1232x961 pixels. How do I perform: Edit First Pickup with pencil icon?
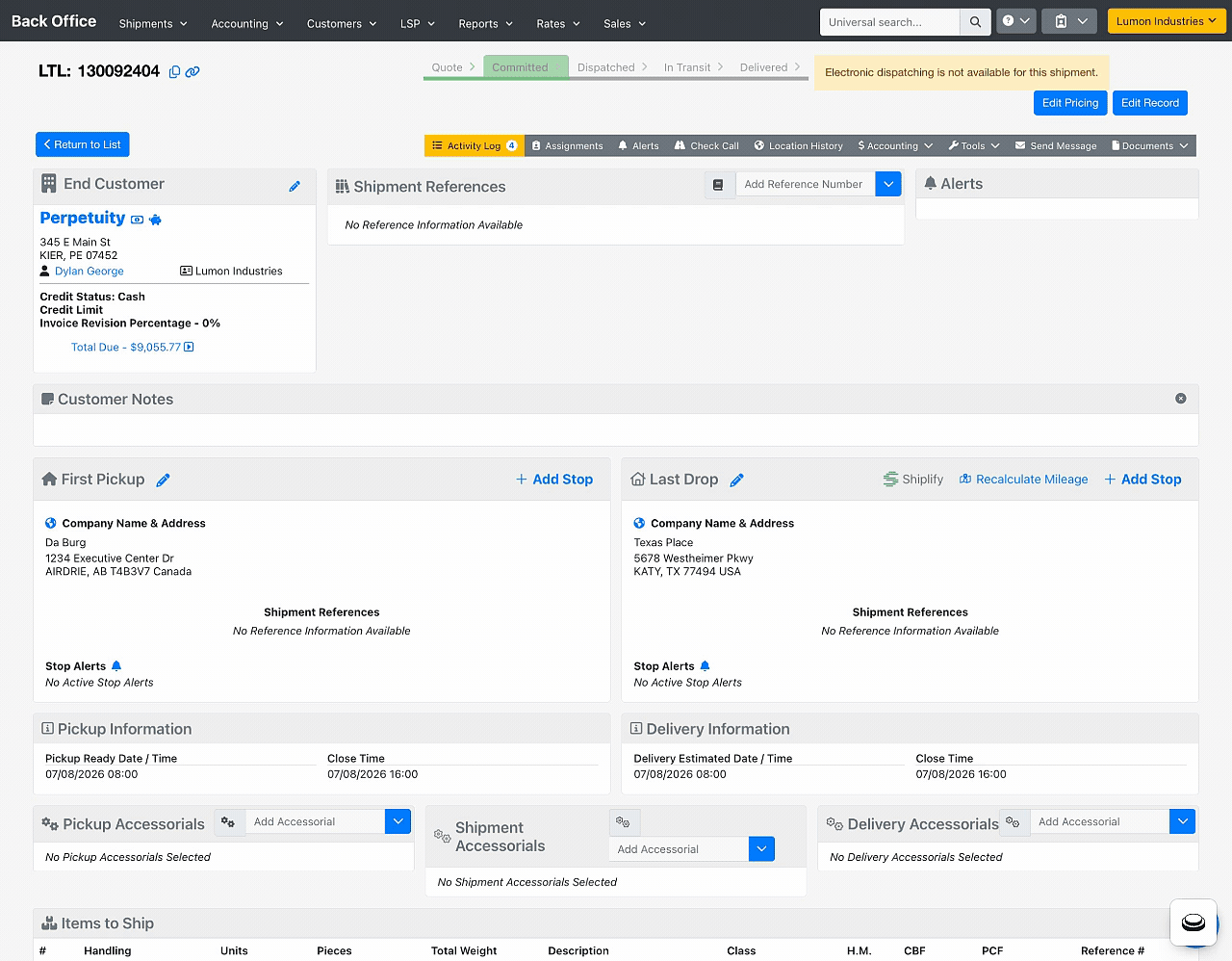click(164, 480)
